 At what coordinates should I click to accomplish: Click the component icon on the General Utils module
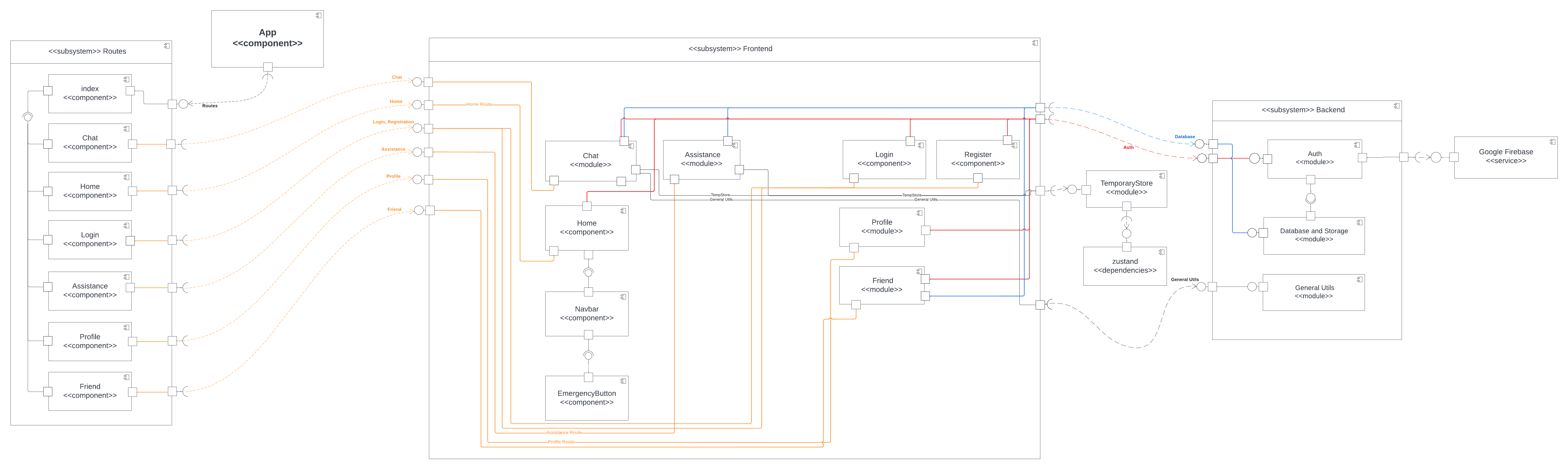(1359, 280)
